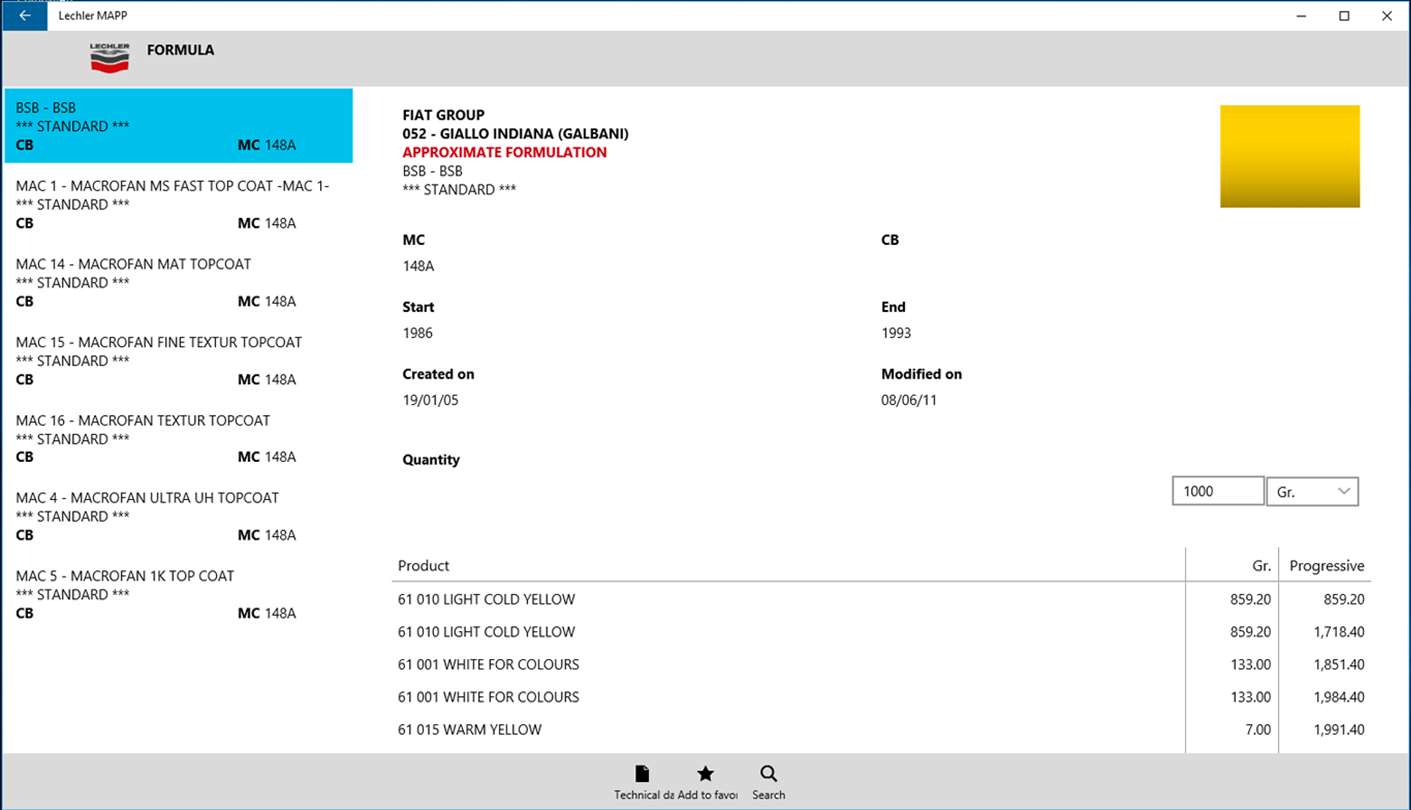The height and width of the screenshot is (810, 1411).
Task: Pick MAC 15 - MACROFAN FINE TEXTUR TOPCOAT
Action: (x=178, y=360)
